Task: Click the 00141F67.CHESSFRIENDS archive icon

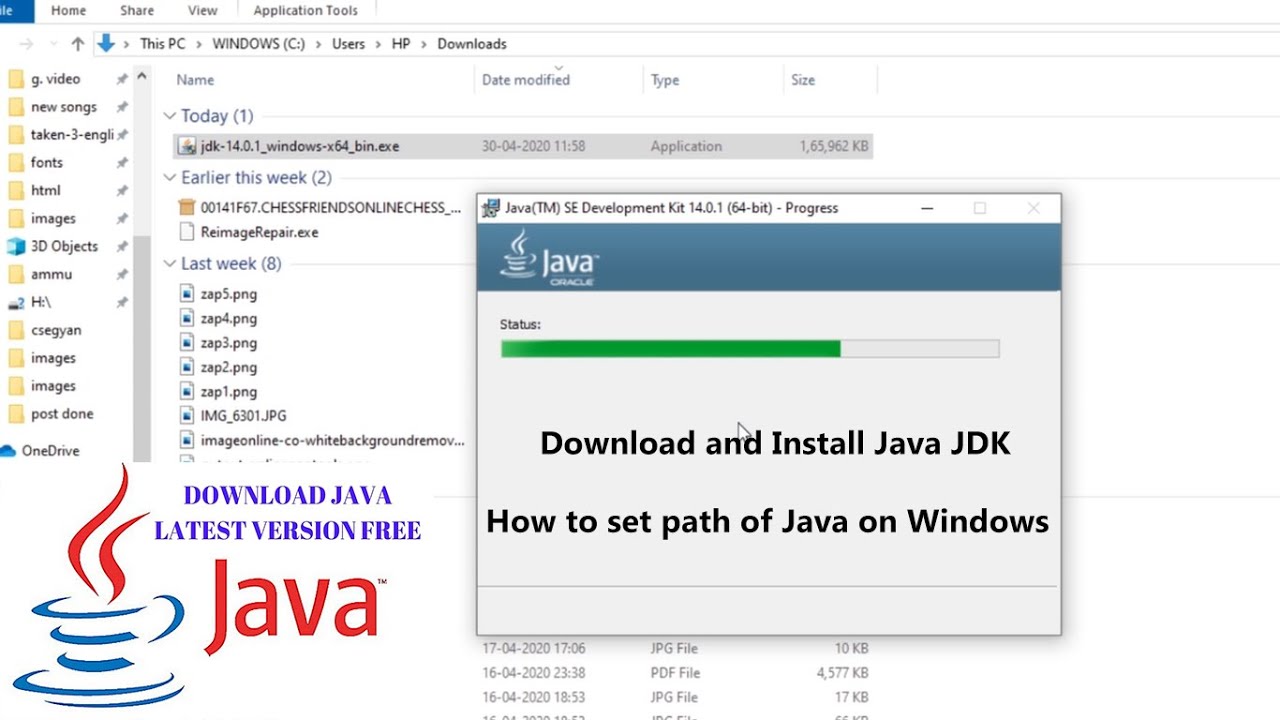Action: (186, 208)
